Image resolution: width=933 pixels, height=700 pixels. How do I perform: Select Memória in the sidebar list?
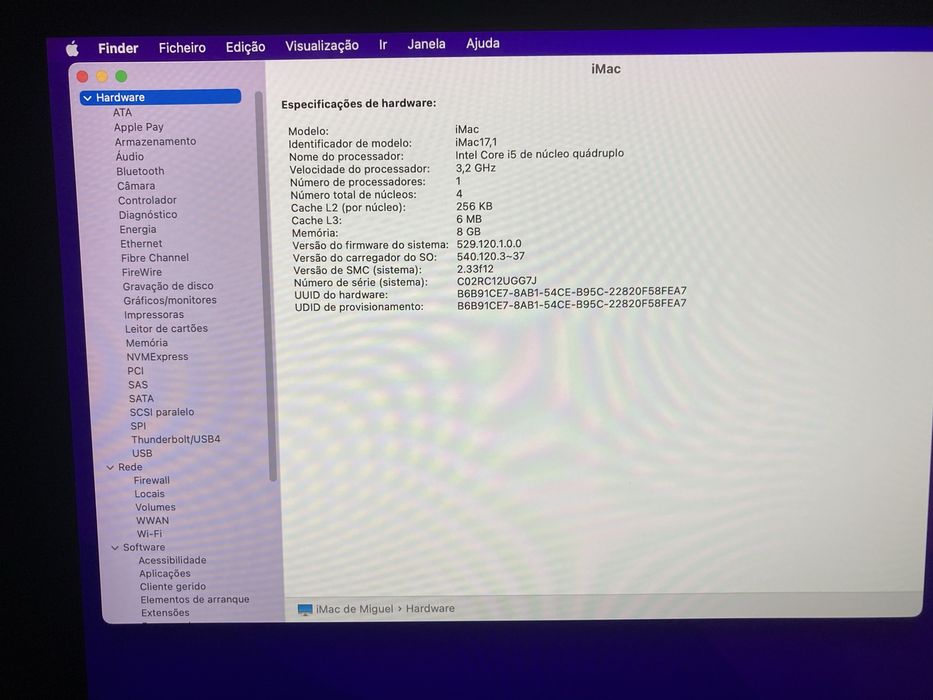click(x=147, y=343)
